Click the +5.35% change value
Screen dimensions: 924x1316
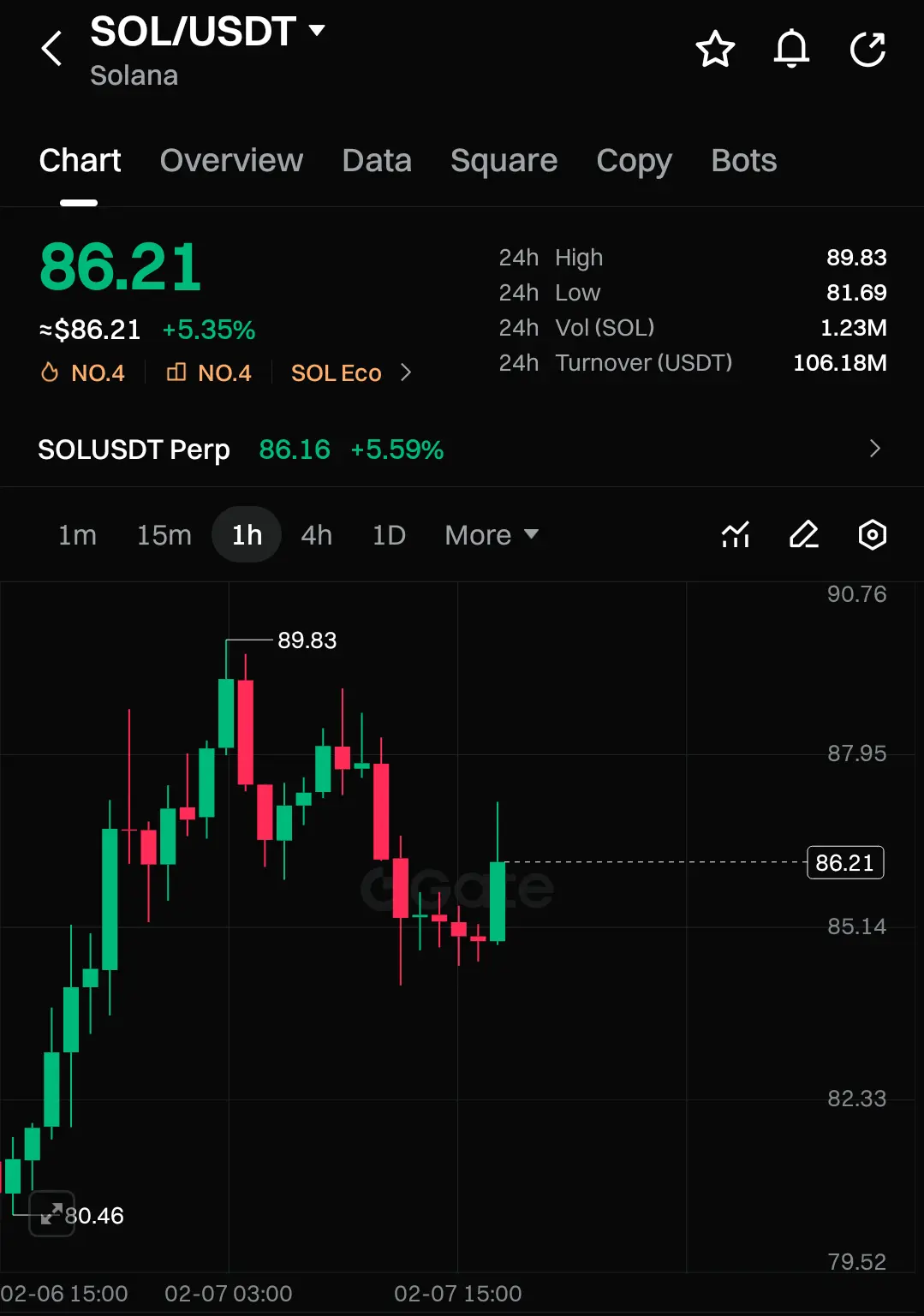click(x=209, y=330)
